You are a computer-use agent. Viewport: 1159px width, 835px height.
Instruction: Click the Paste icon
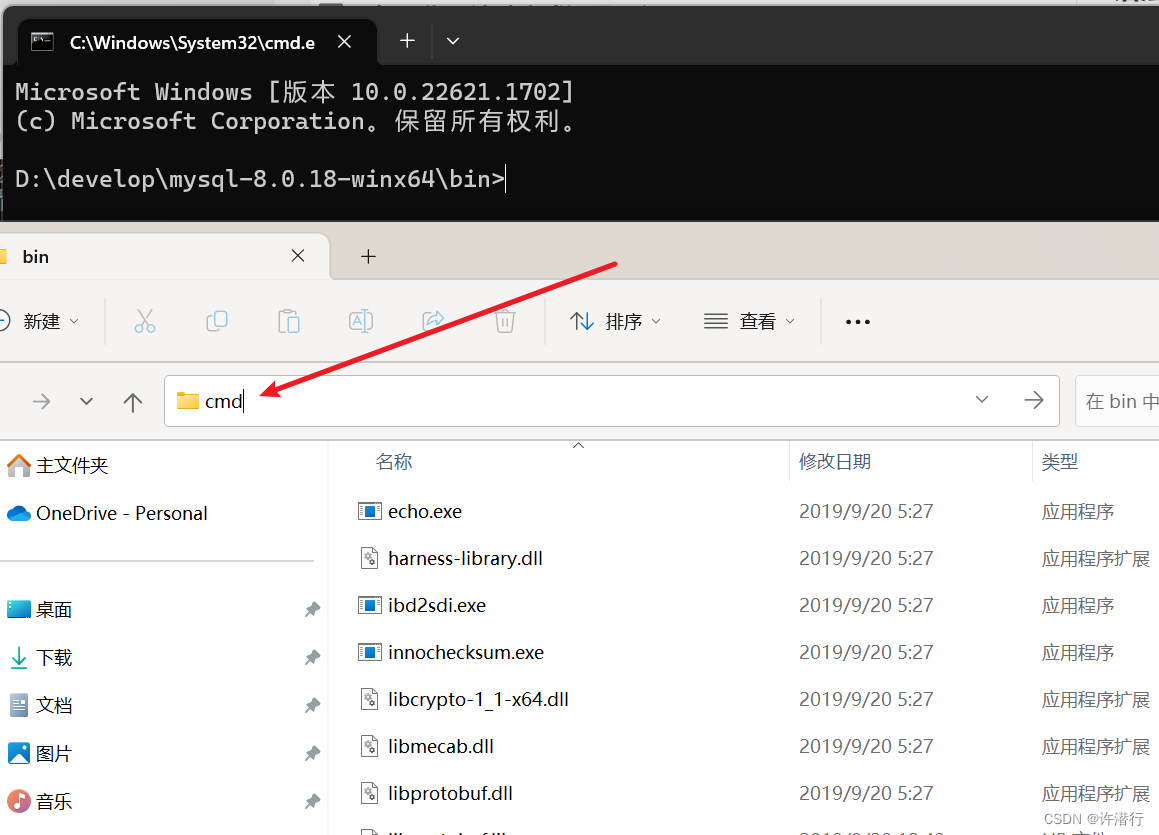[289, 321]
